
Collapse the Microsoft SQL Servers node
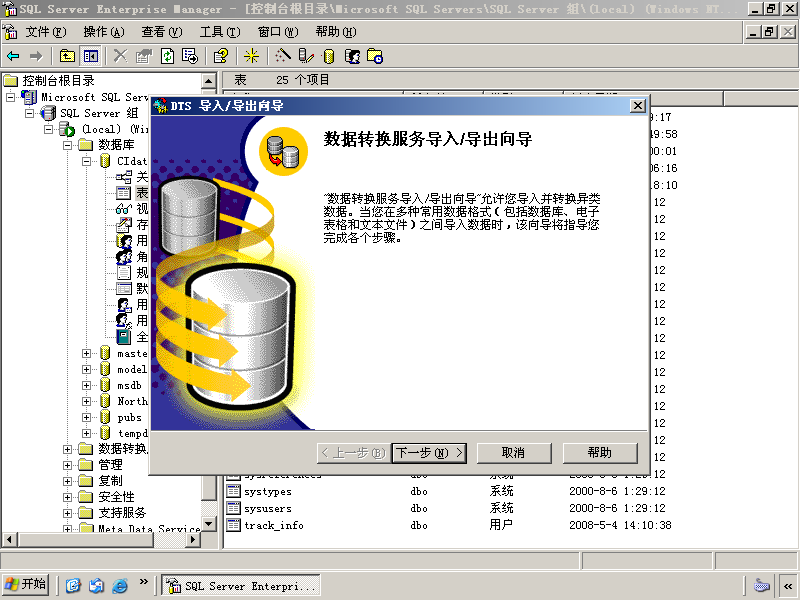coord(11,97)
